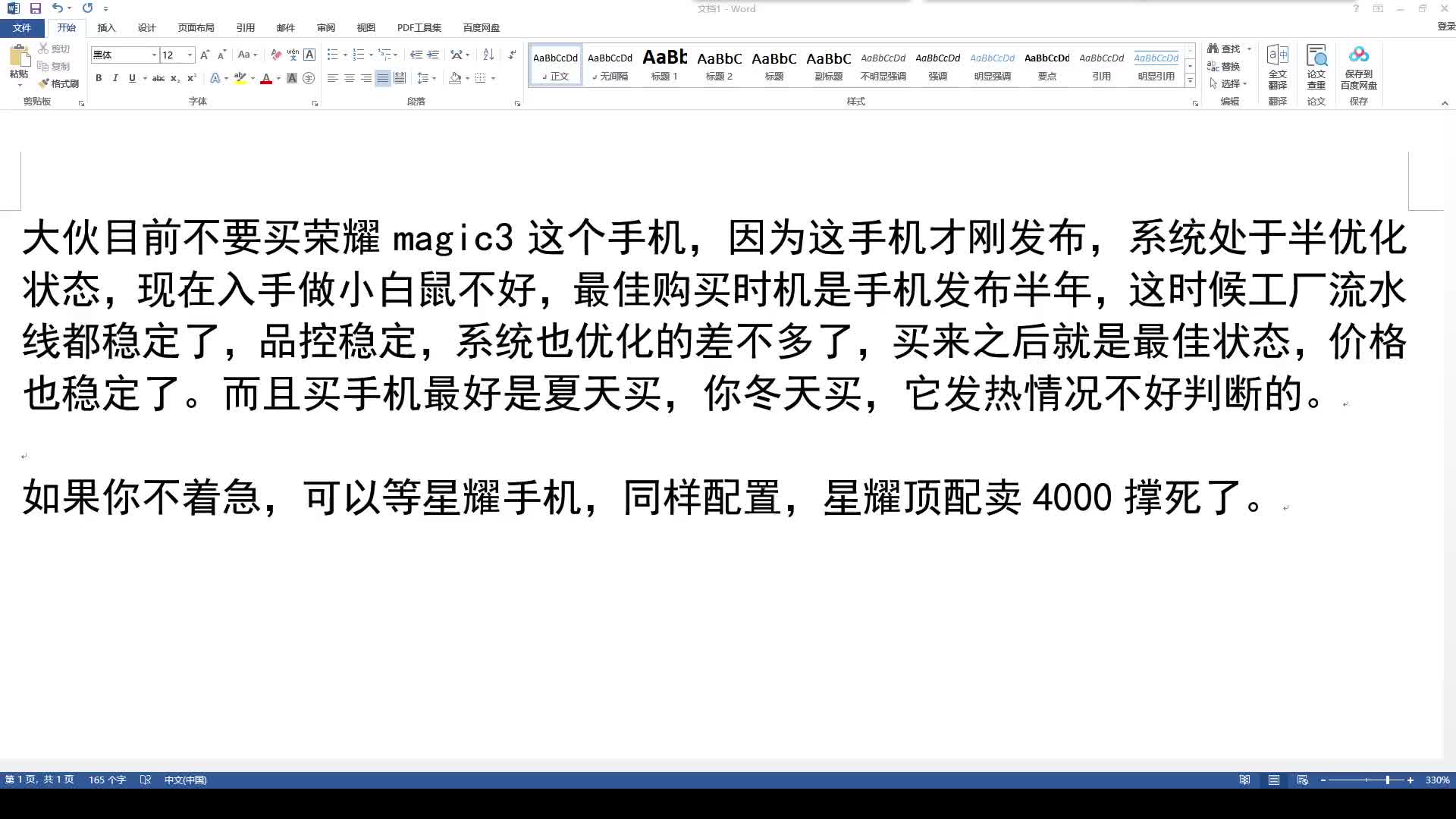Click the zoom slider handle
The image size is (1456, 819).
point(1388,780)
